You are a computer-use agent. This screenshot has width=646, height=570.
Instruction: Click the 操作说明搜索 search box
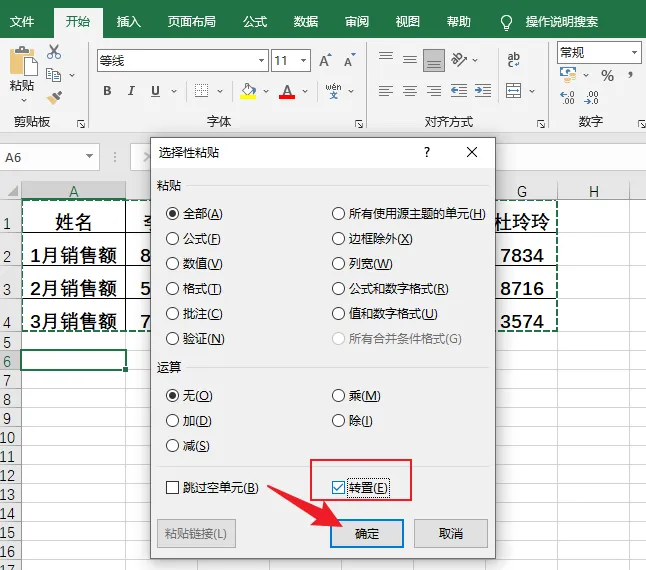[x=562, y=21]
